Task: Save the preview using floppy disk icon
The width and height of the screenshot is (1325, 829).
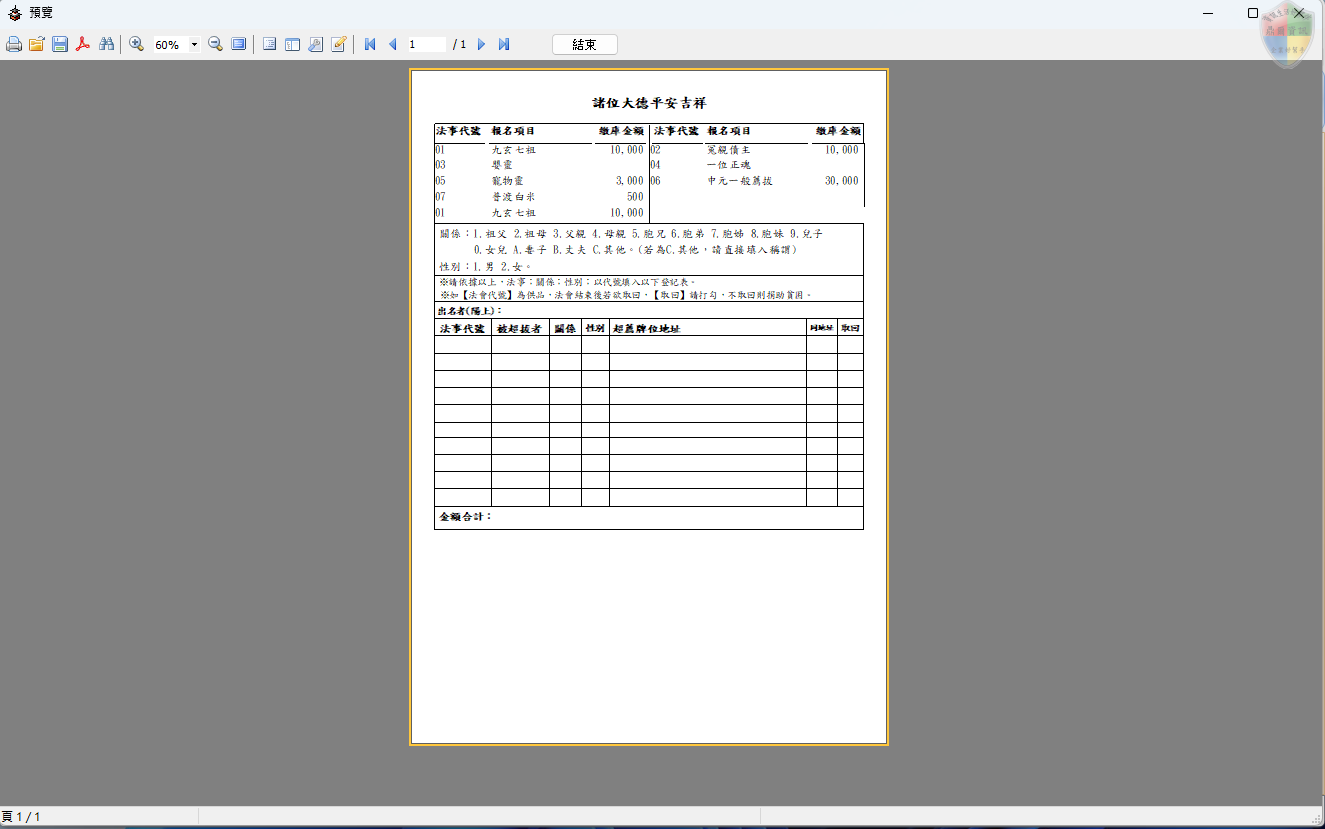Action: (x=60, y=45)
